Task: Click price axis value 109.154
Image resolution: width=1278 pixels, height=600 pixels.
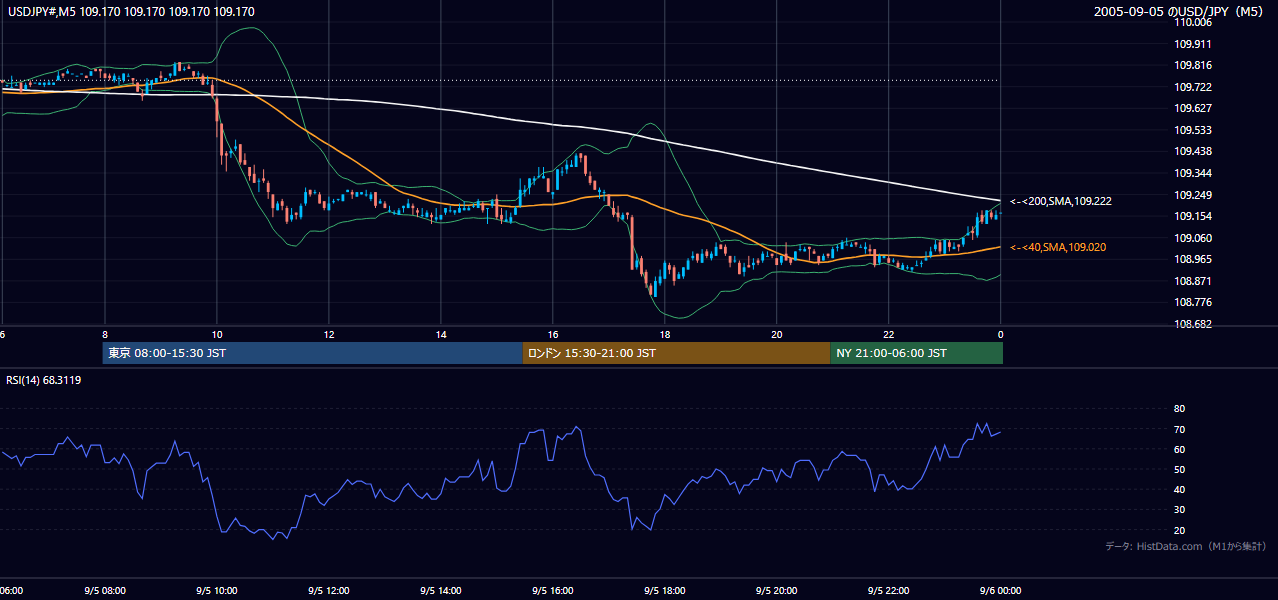Action: click(1192, 216)
